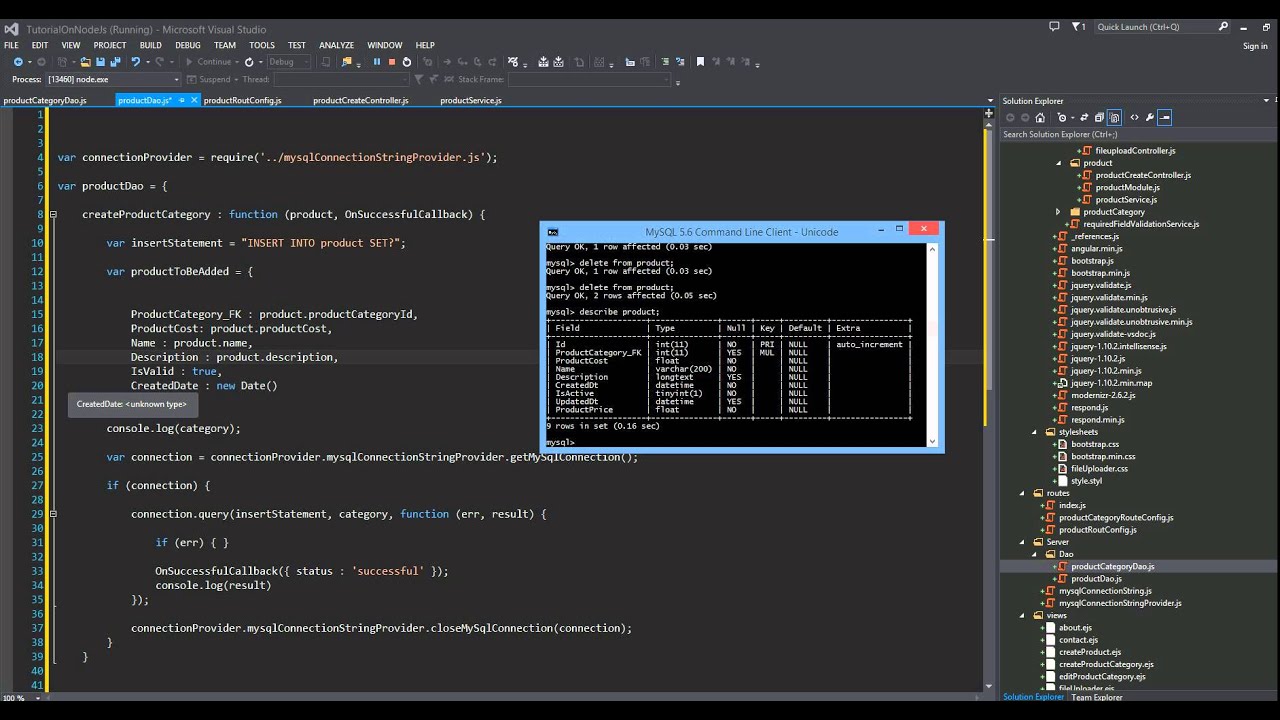
Task: Click the MySQL window vertical scrollbar
Action: [932, 343]
